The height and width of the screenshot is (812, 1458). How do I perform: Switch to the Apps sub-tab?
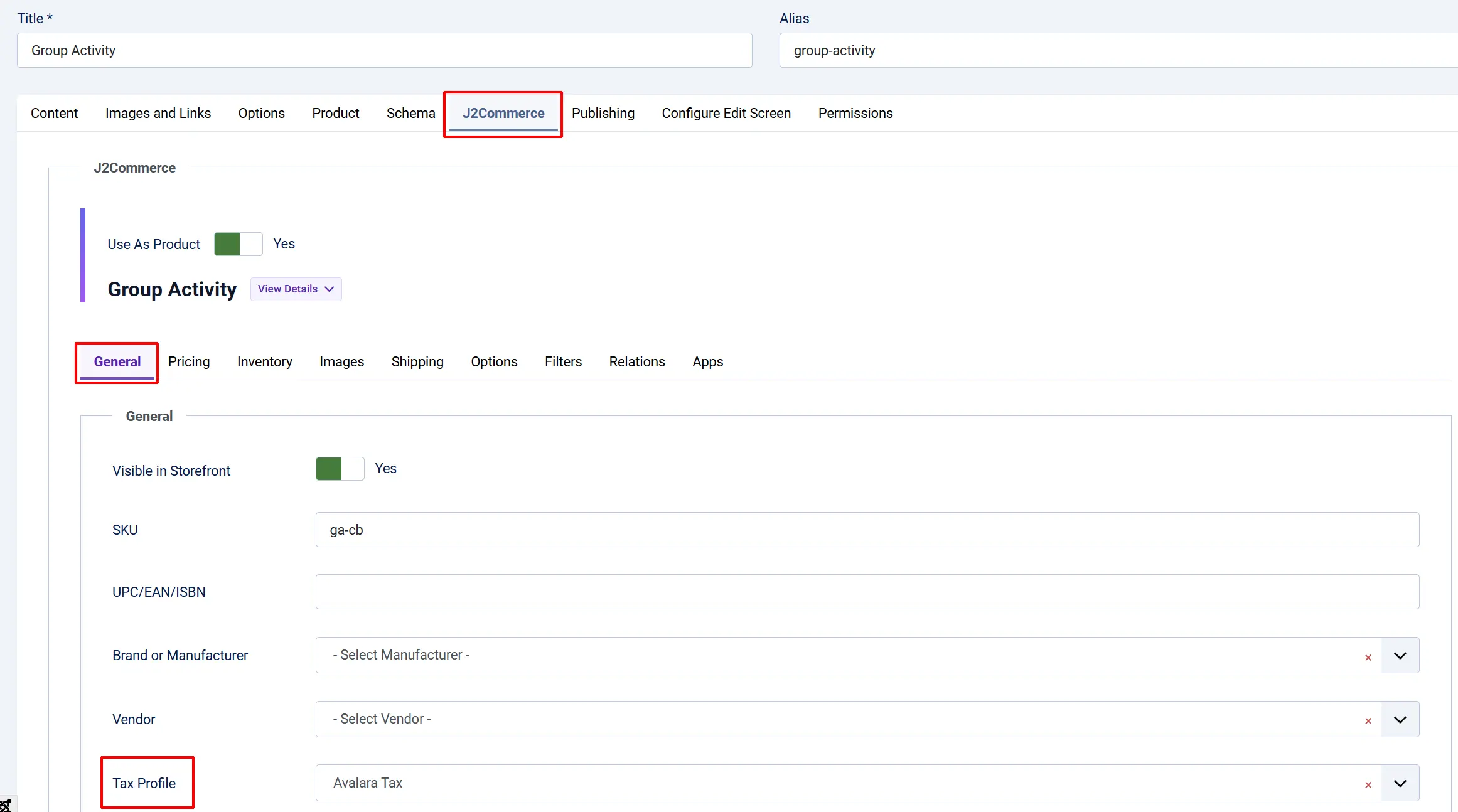click(x=708, y=362)
